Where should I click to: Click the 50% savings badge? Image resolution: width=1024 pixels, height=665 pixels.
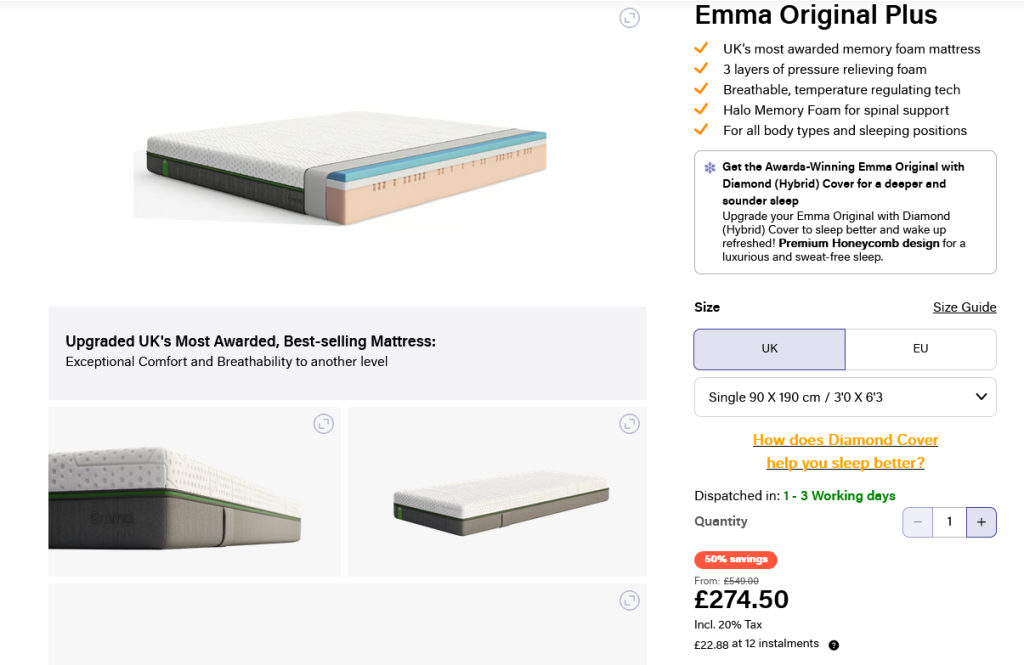(x=735, y=560)
